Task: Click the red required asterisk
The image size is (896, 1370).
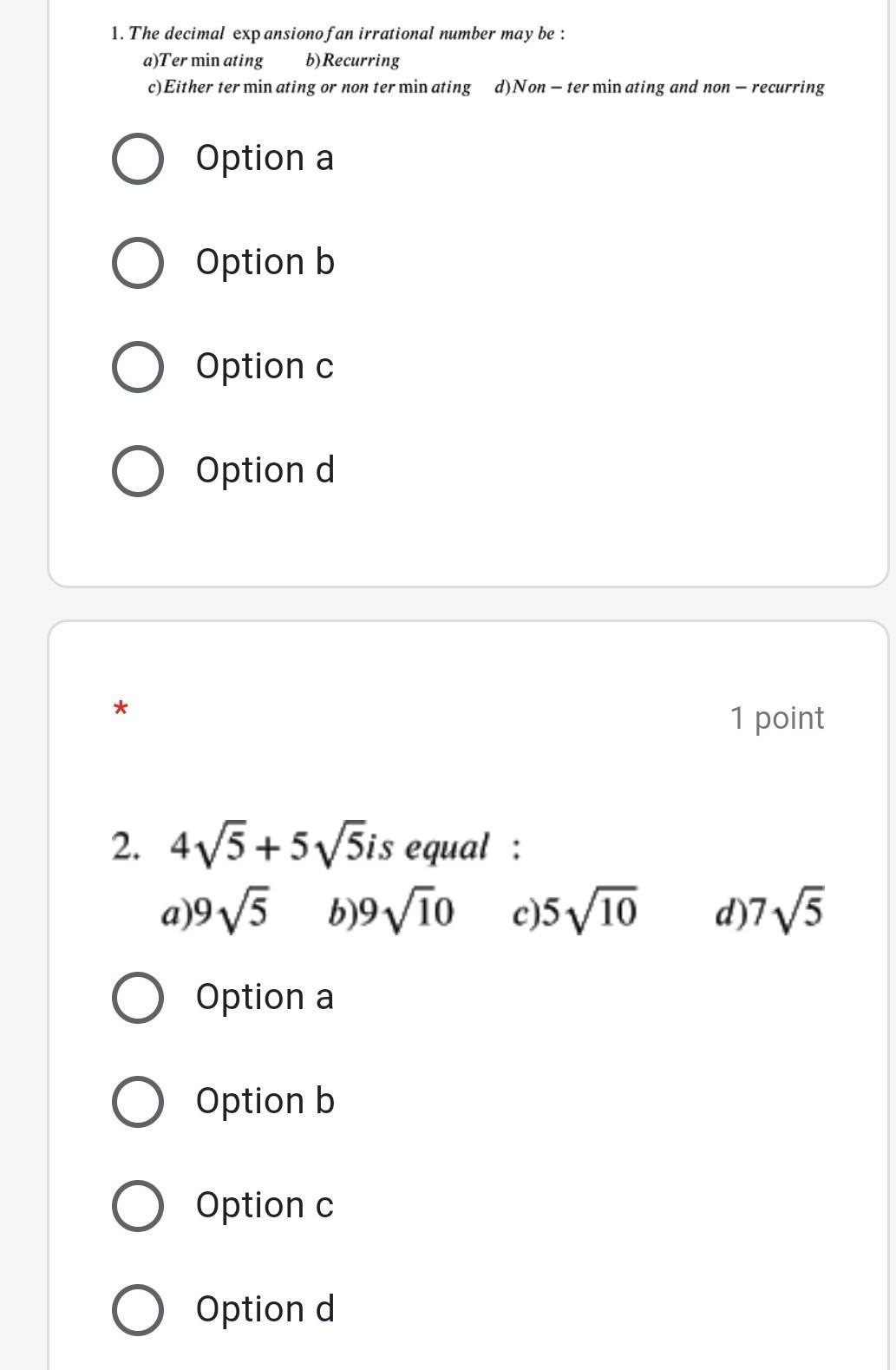Action: [121, 711]
